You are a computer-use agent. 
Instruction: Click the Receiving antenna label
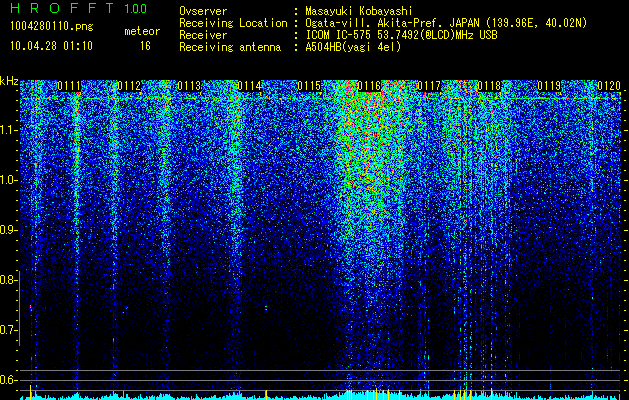coord(230,47)
